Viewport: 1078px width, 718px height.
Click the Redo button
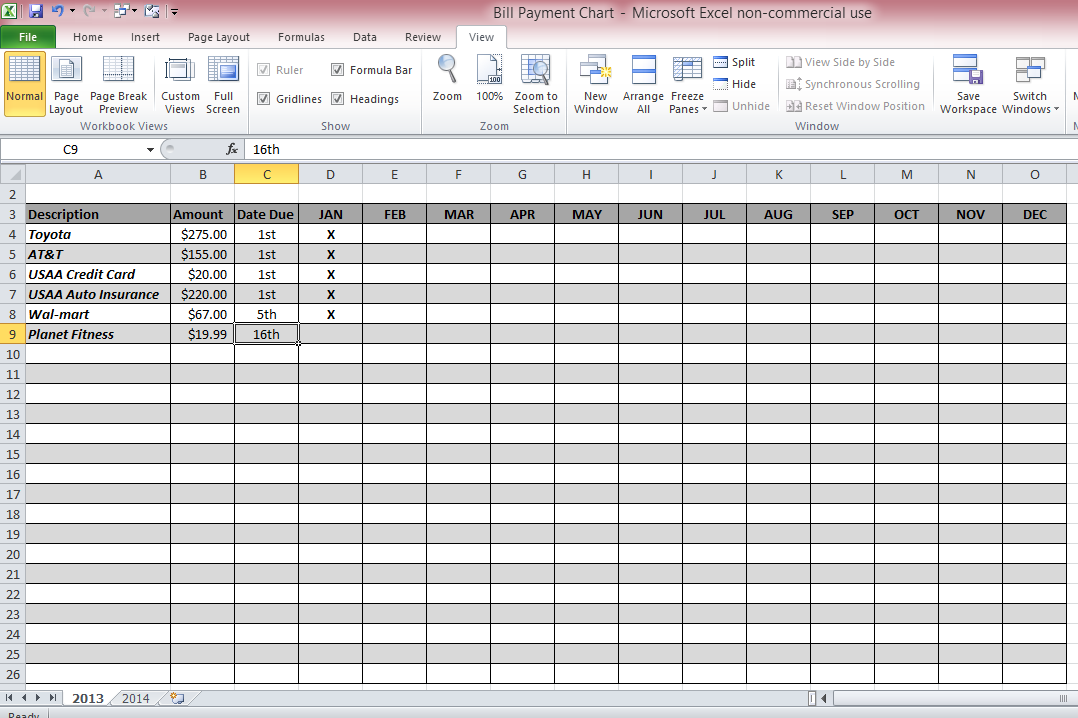[x=89, y=11]
